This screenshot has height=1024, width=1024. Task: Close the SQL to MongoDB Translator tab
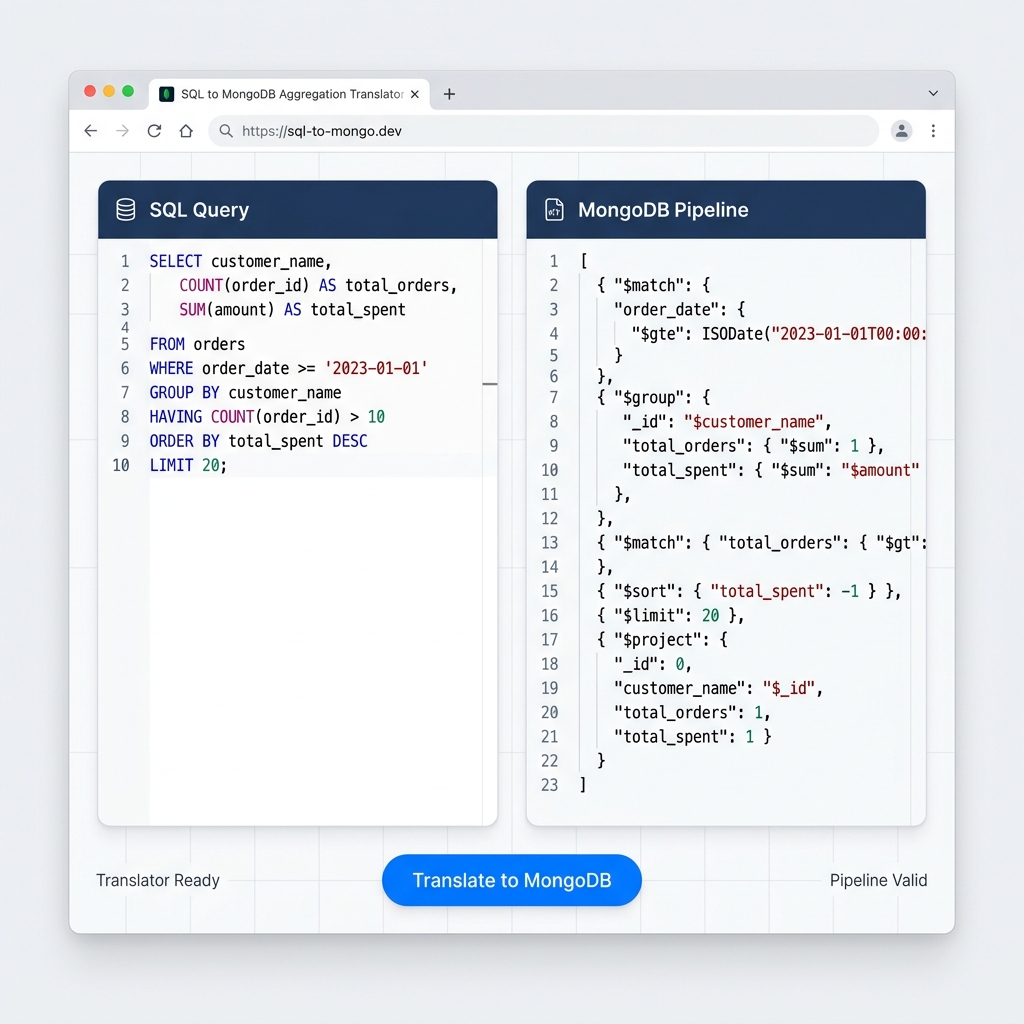click(415, 94)
